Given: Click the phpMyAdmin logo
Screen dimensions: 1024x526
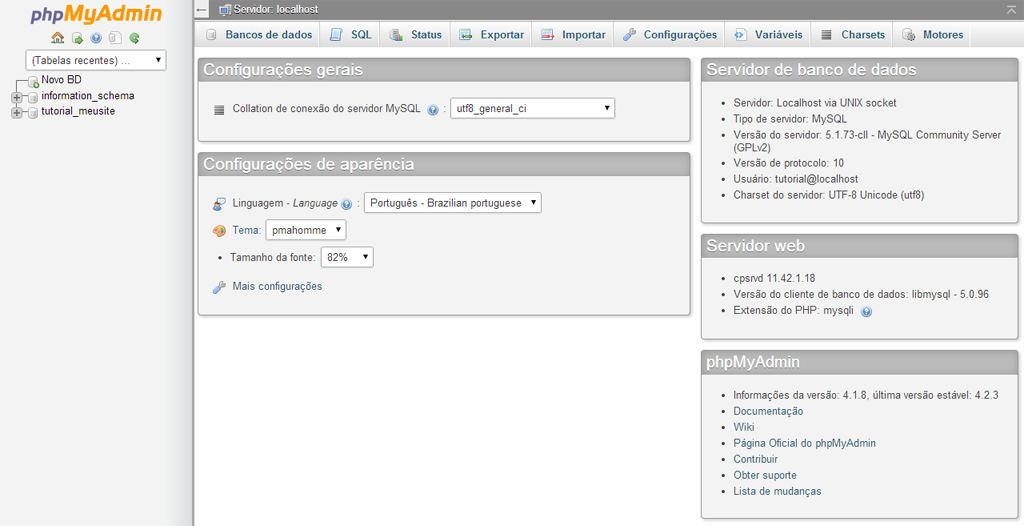Looking at the screenshot, I should (96, 14).
